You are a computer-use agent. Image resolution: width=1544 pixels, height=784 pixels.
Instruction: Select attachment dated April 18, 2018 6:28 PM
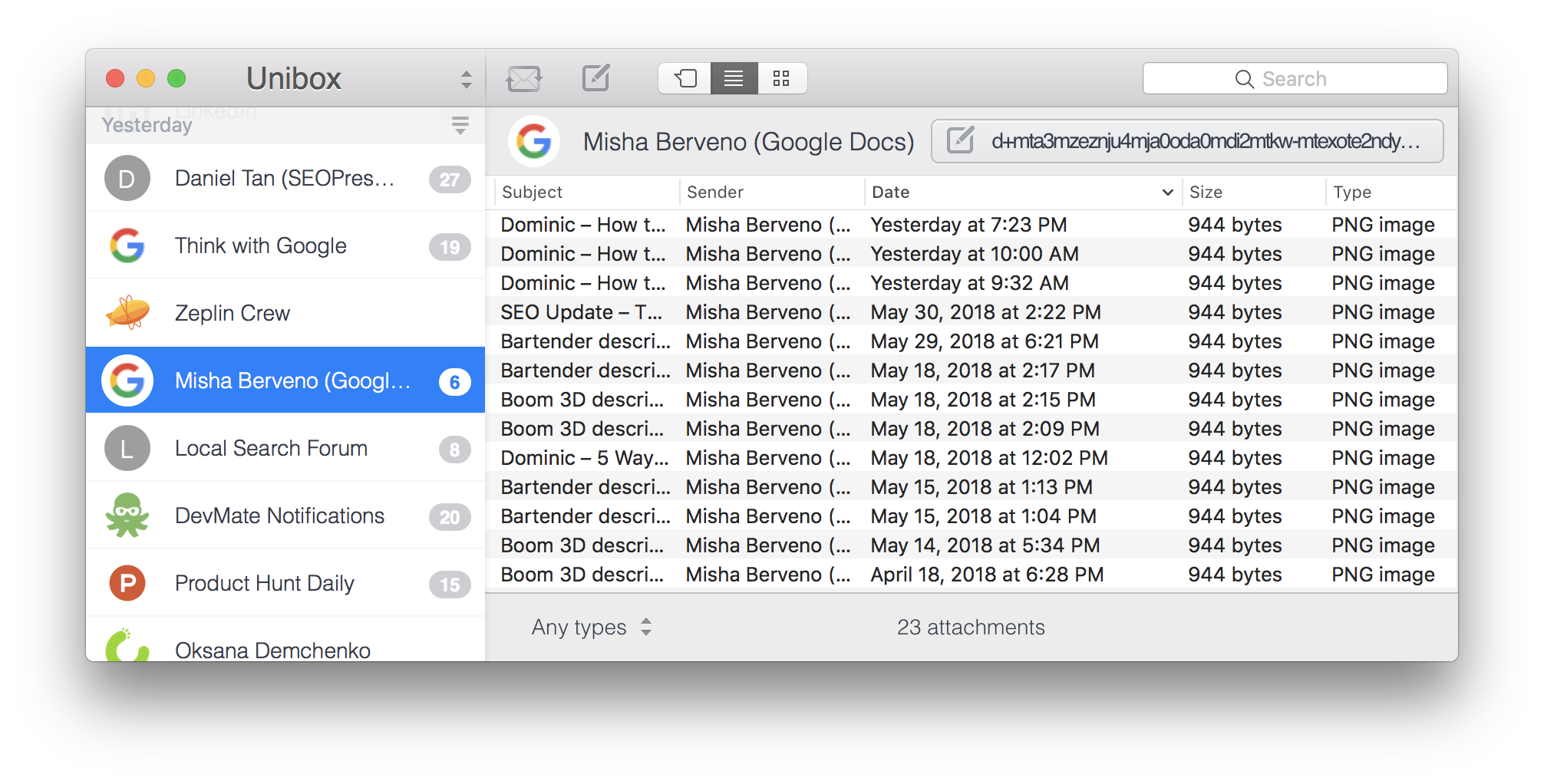click(x=972, y=575)
